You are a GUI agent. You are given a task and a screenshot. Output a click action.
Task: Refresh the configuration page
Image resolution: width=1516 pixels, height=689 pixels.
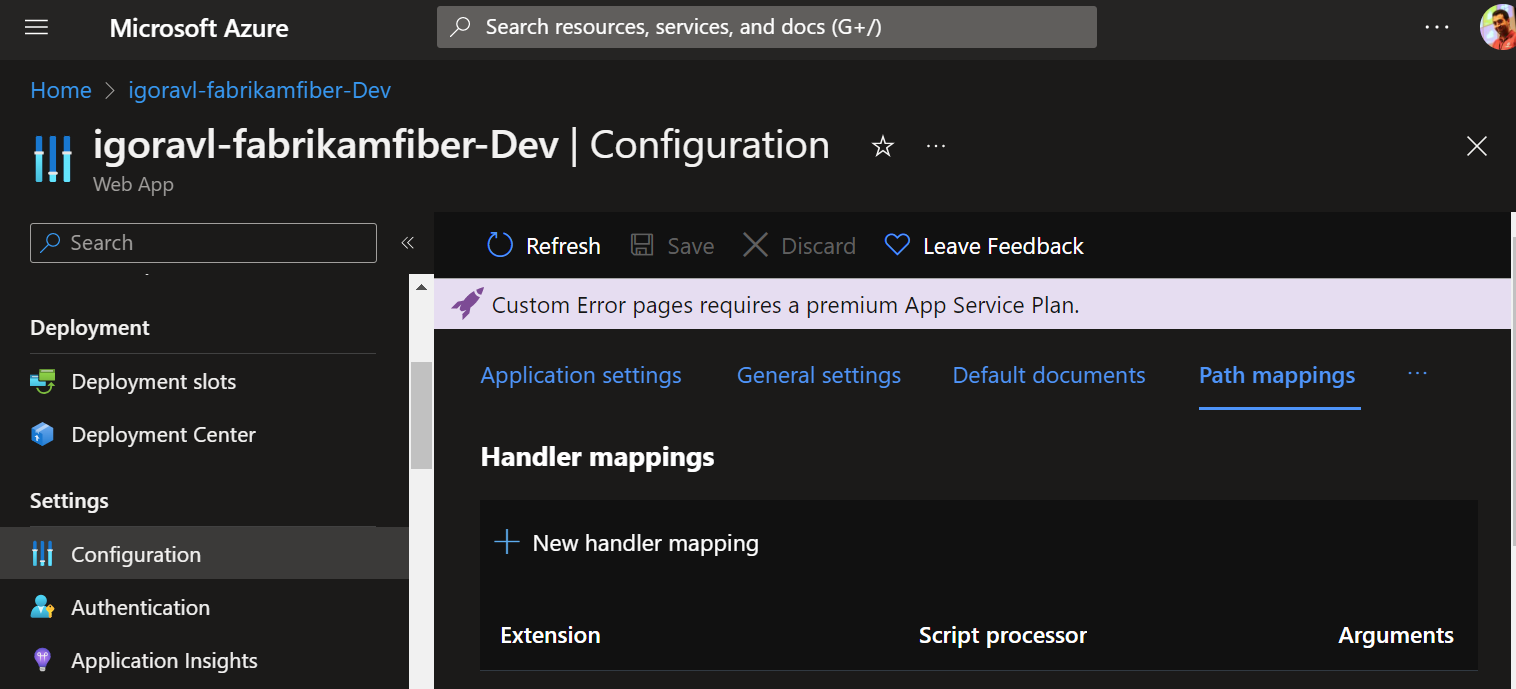click(x=544, y=245)
